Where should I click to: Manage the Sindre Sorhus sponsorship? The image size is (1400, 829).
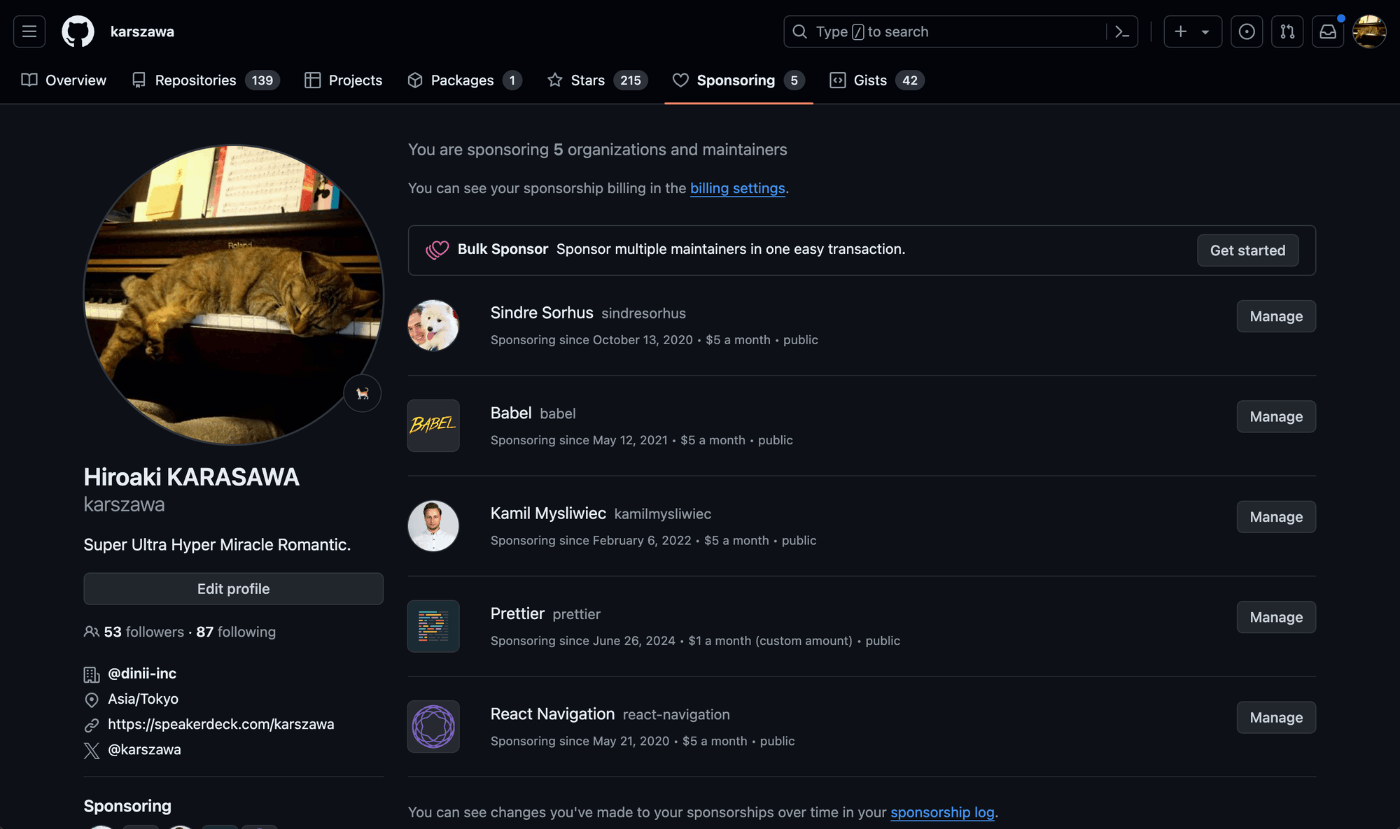[1276, 316]
